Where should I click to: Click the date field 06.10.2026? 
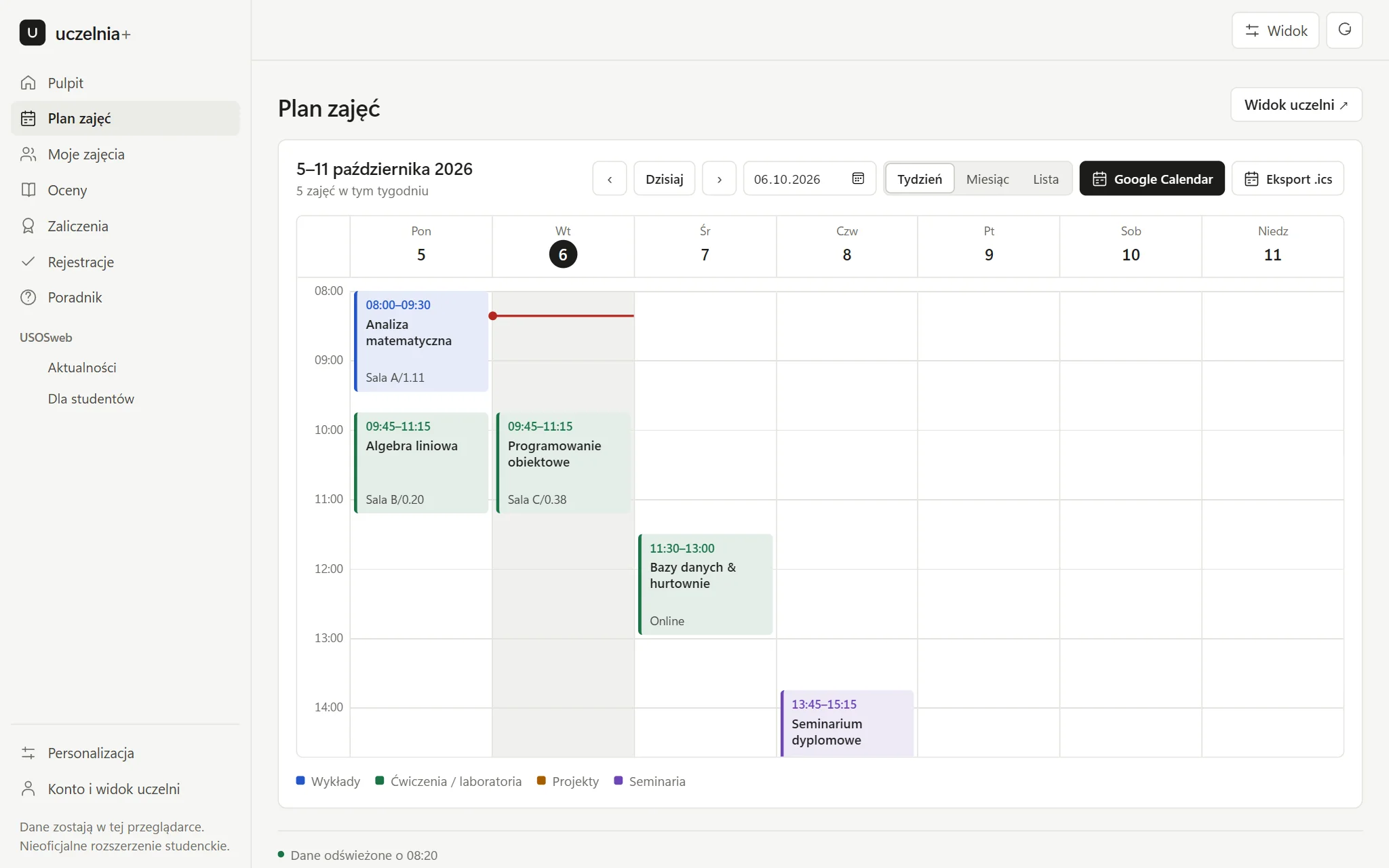point(809,178)
